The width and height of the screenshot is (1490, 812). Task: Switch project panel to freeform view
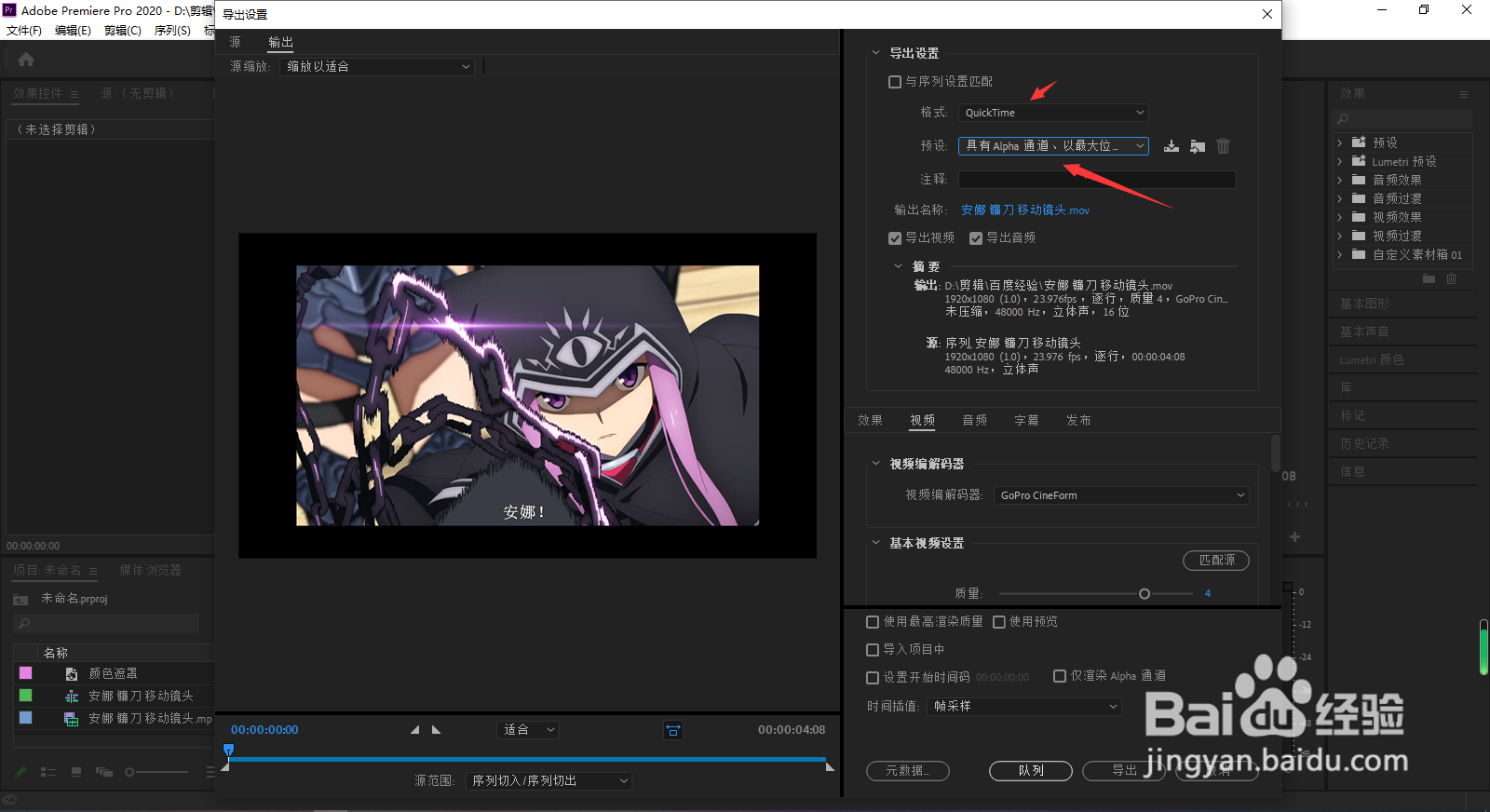[104, 772]
